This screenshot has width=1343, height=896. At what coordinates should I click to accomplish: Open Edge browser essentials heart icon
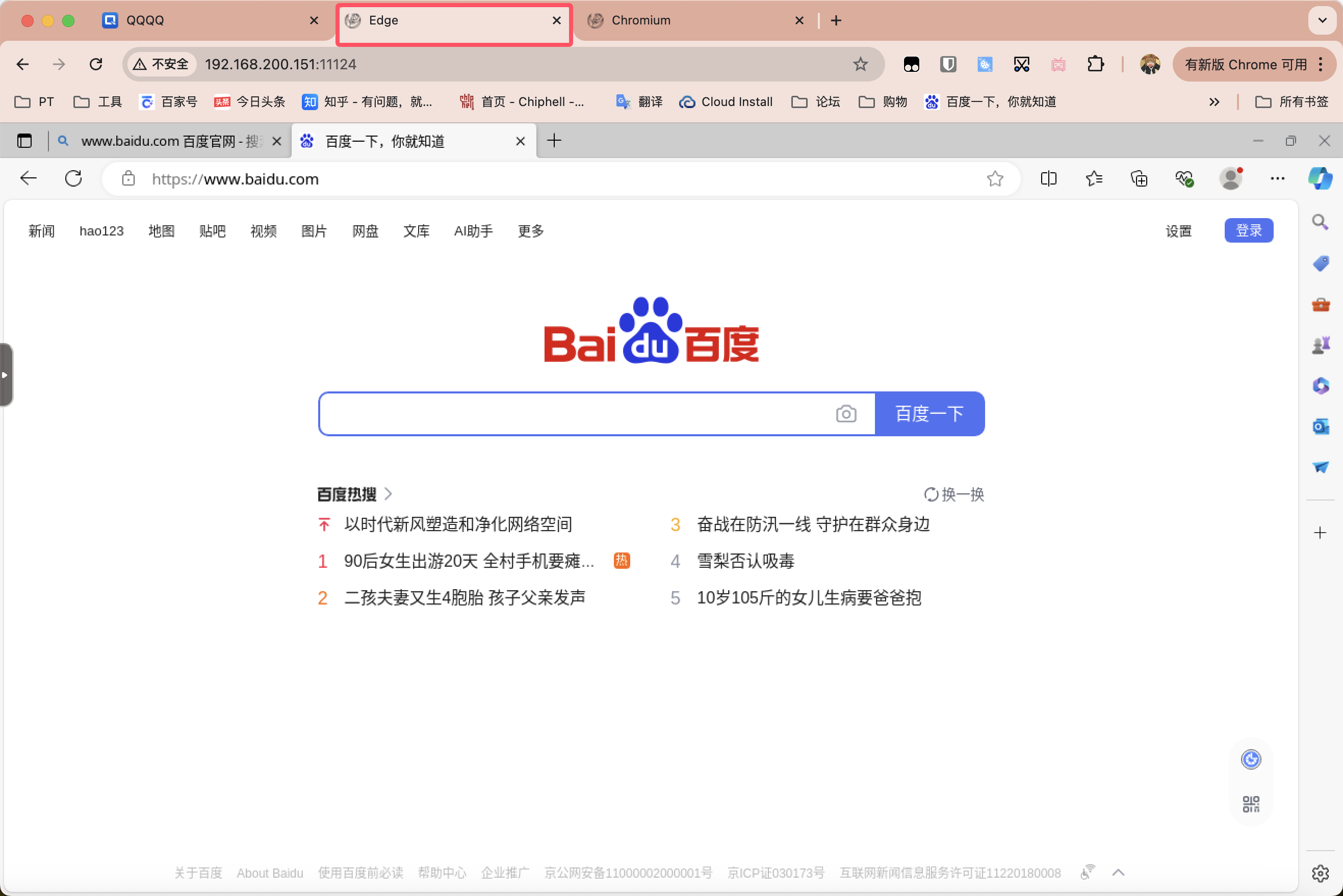coord(1184,179)
